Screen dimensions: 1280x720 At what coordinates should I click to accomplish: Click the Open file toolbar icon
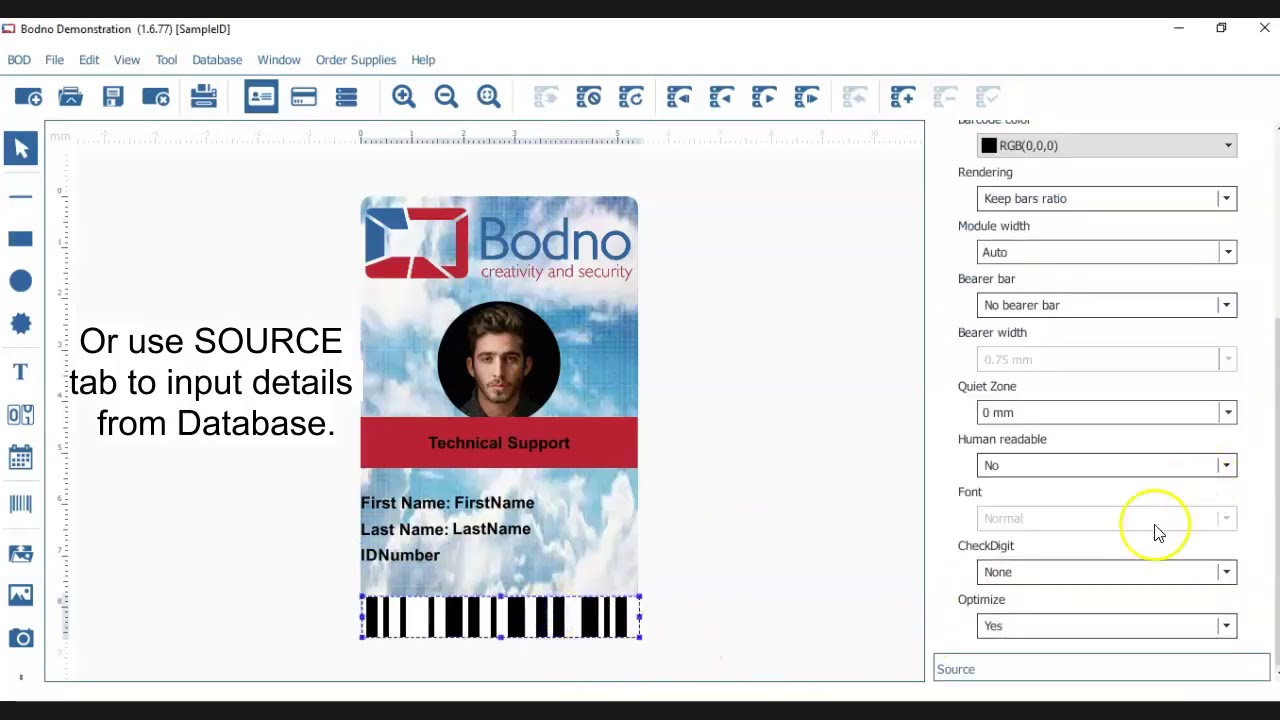tap(70, 97)
